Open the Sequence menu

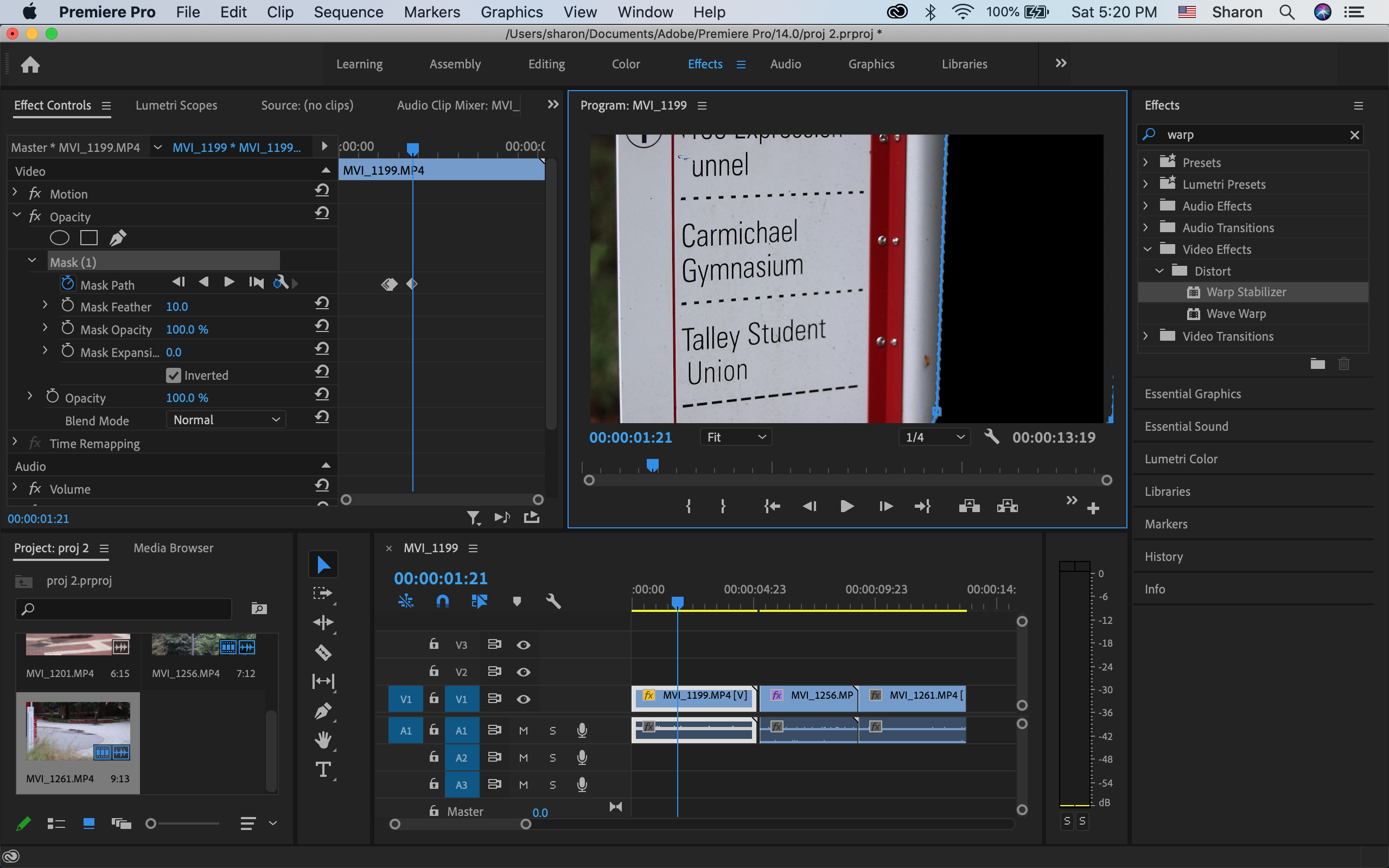pyautogui.click(x=348, y=11)
